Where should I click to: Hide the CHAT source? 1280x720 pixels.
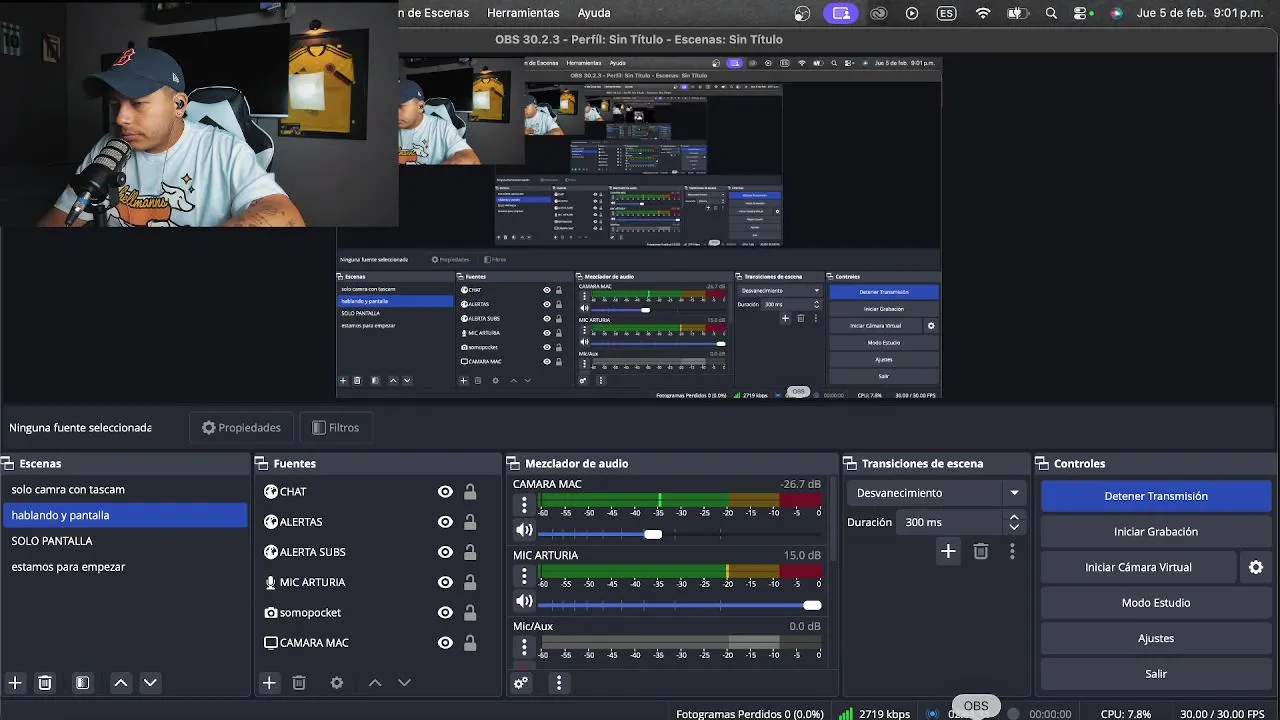445,492
